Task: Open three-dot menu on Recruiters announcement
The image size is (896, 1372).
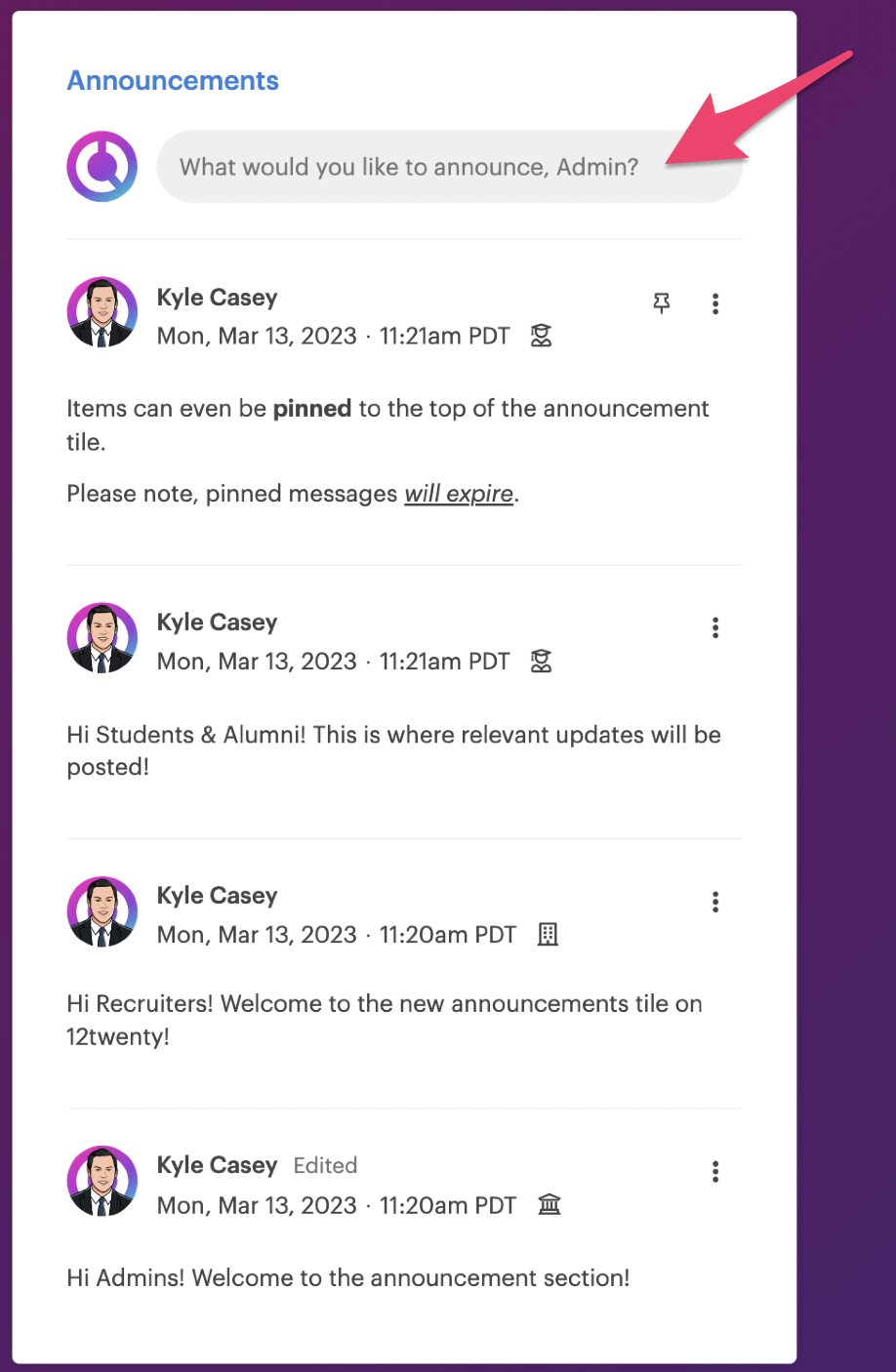Action: coord(715,902)
